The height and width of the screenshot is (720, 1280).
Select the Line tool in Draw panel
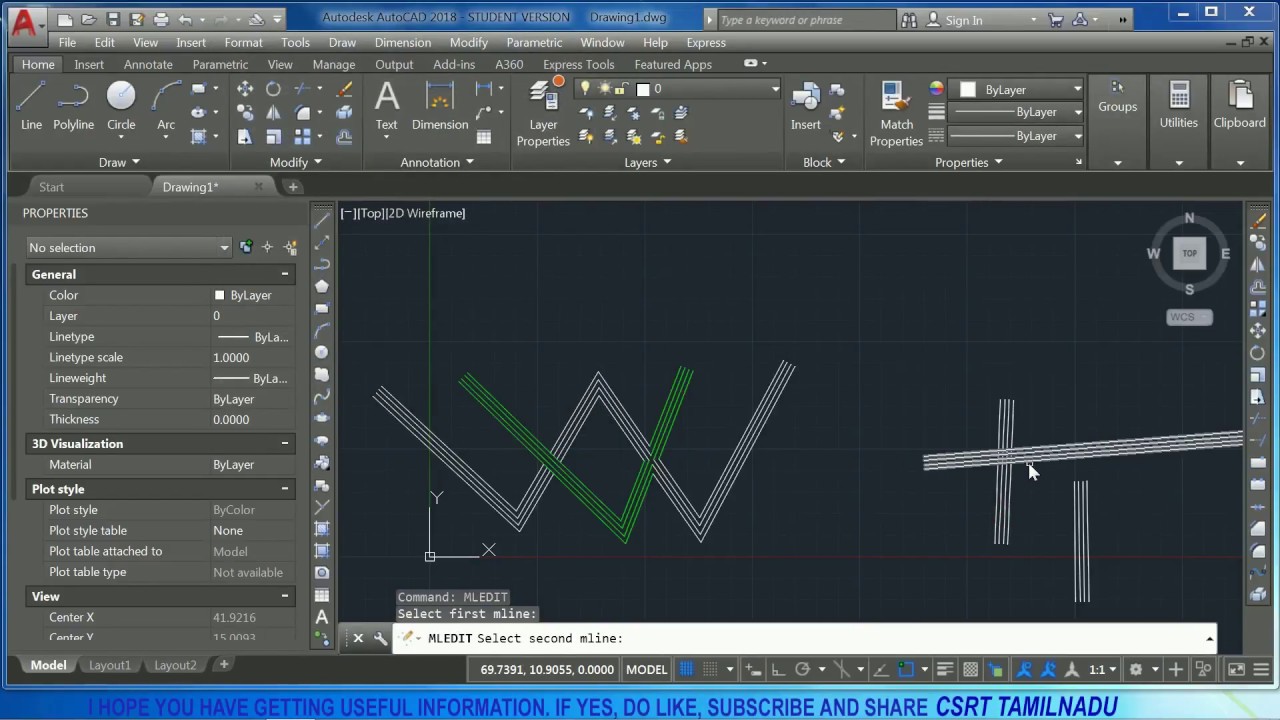click(31, 105)
